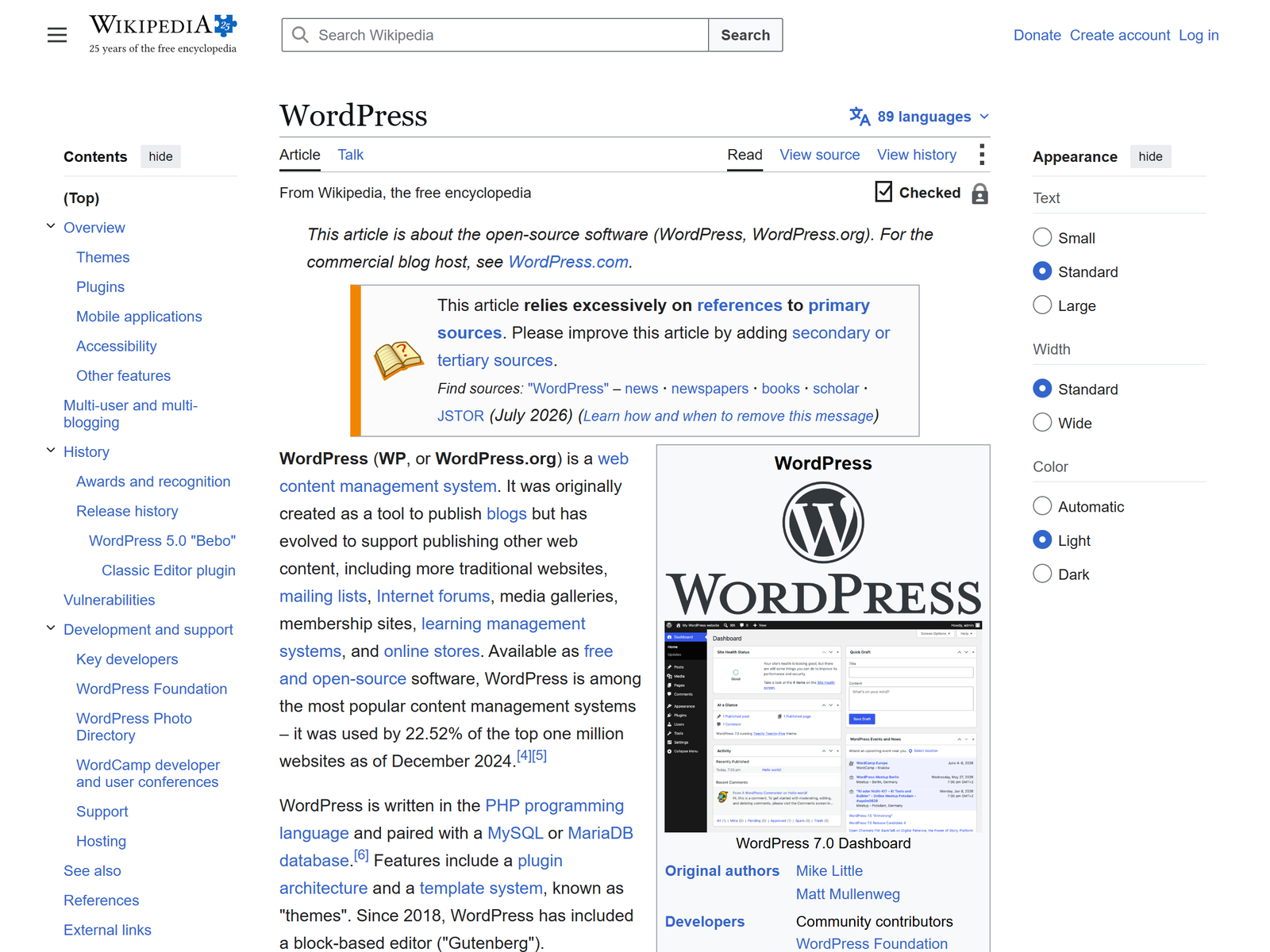Go to Plugins in contents
Viewport: 1270px width, 952px height.
point(100,286)
